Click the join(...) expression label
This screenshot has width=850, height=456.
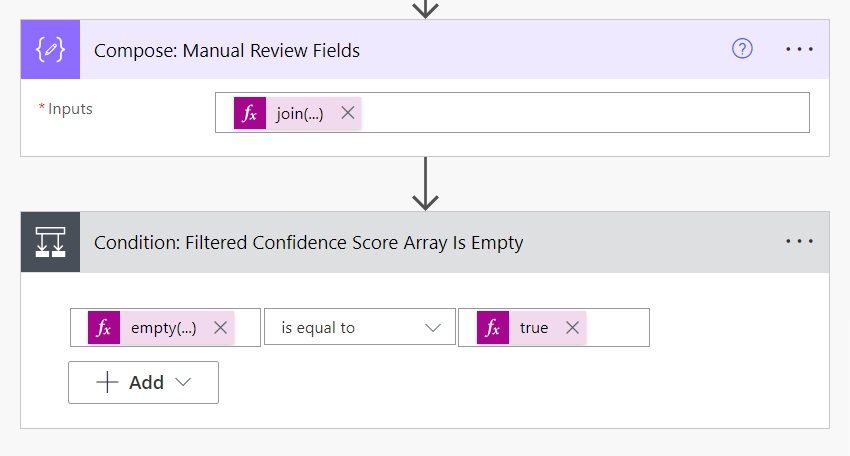point(300,113)
